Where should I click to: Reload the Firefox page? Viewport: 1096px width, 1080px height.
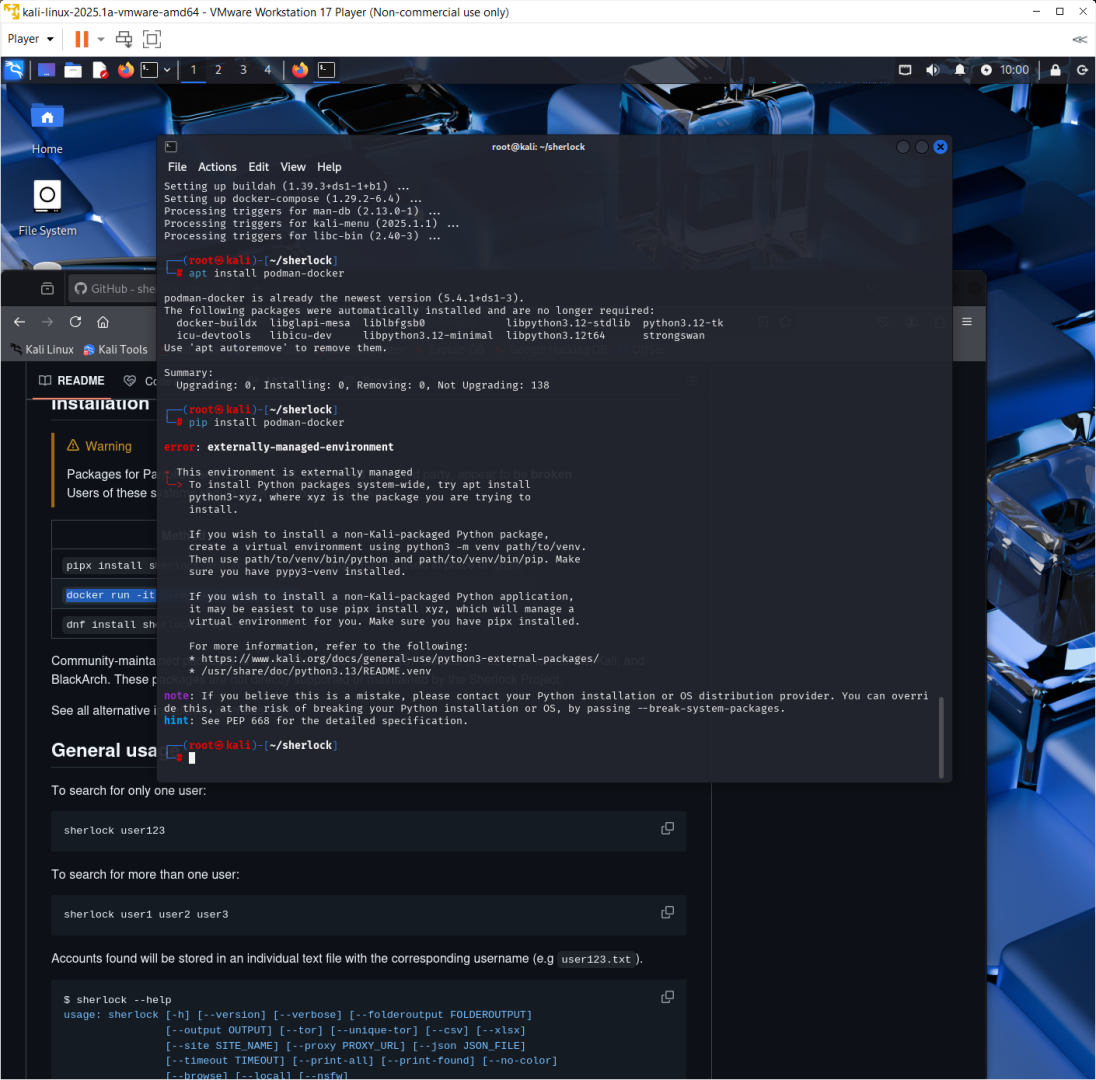pyautogui.click(x=75, y=322)
